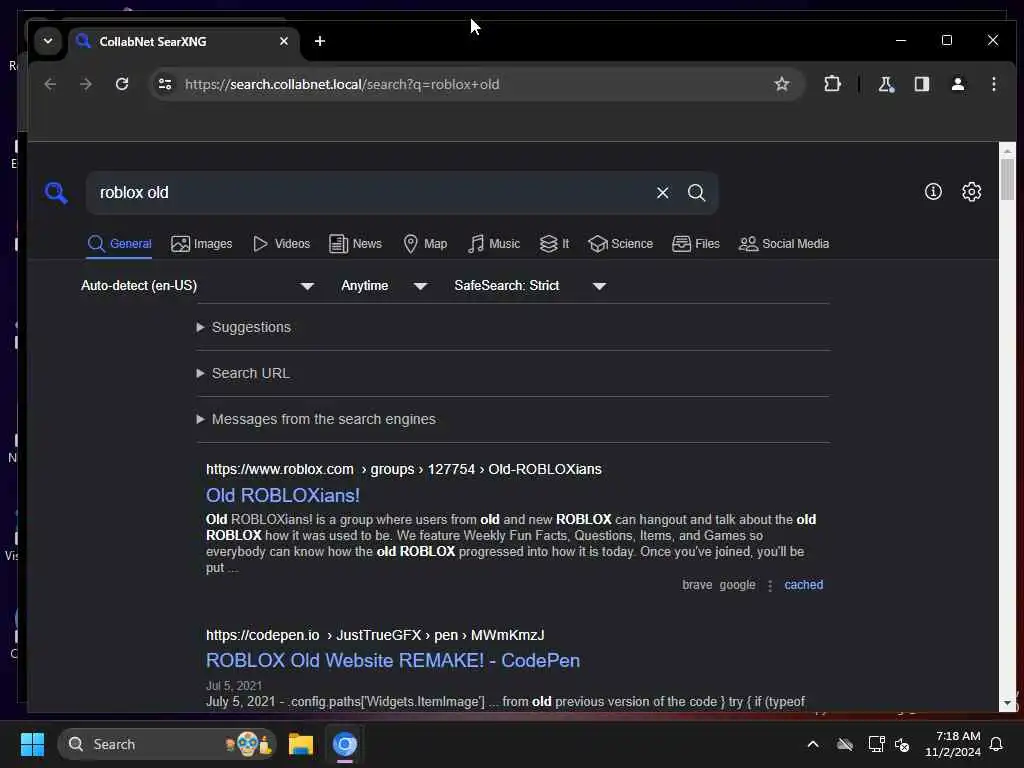Close the CollabNet SearXNG tab
This screenshot has height=768, width=1024.
283,41
